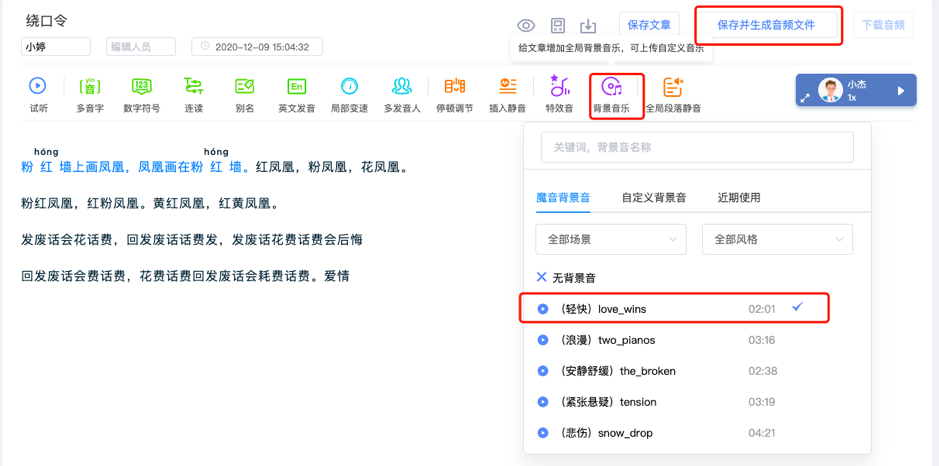Select the (安静舒缓) the_broken track

click(x=617, y=371)
